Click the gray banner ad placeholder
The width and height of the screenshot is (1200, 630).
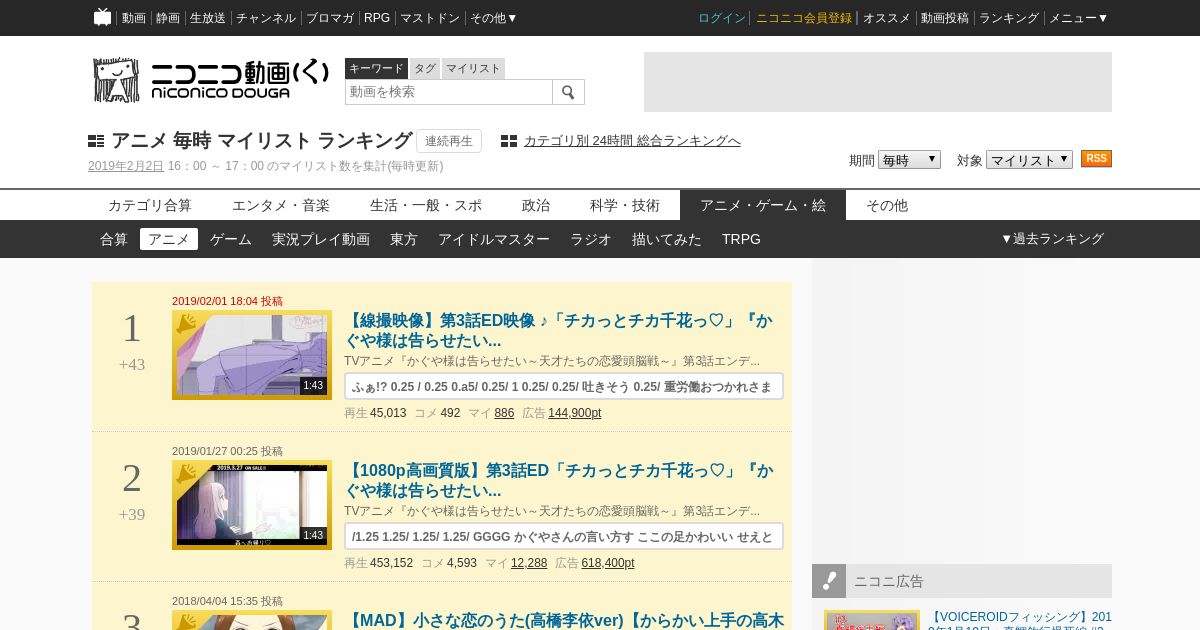click(878, 82)
